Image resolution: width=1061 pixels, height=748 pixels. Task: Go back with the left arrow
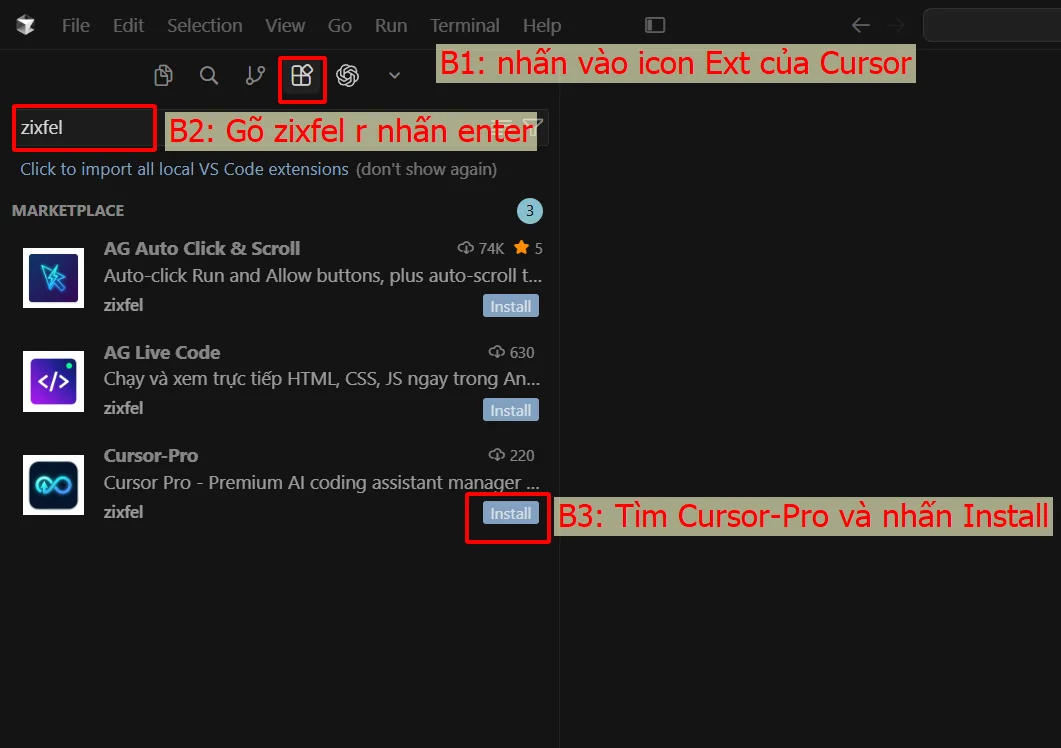[861, 25]
